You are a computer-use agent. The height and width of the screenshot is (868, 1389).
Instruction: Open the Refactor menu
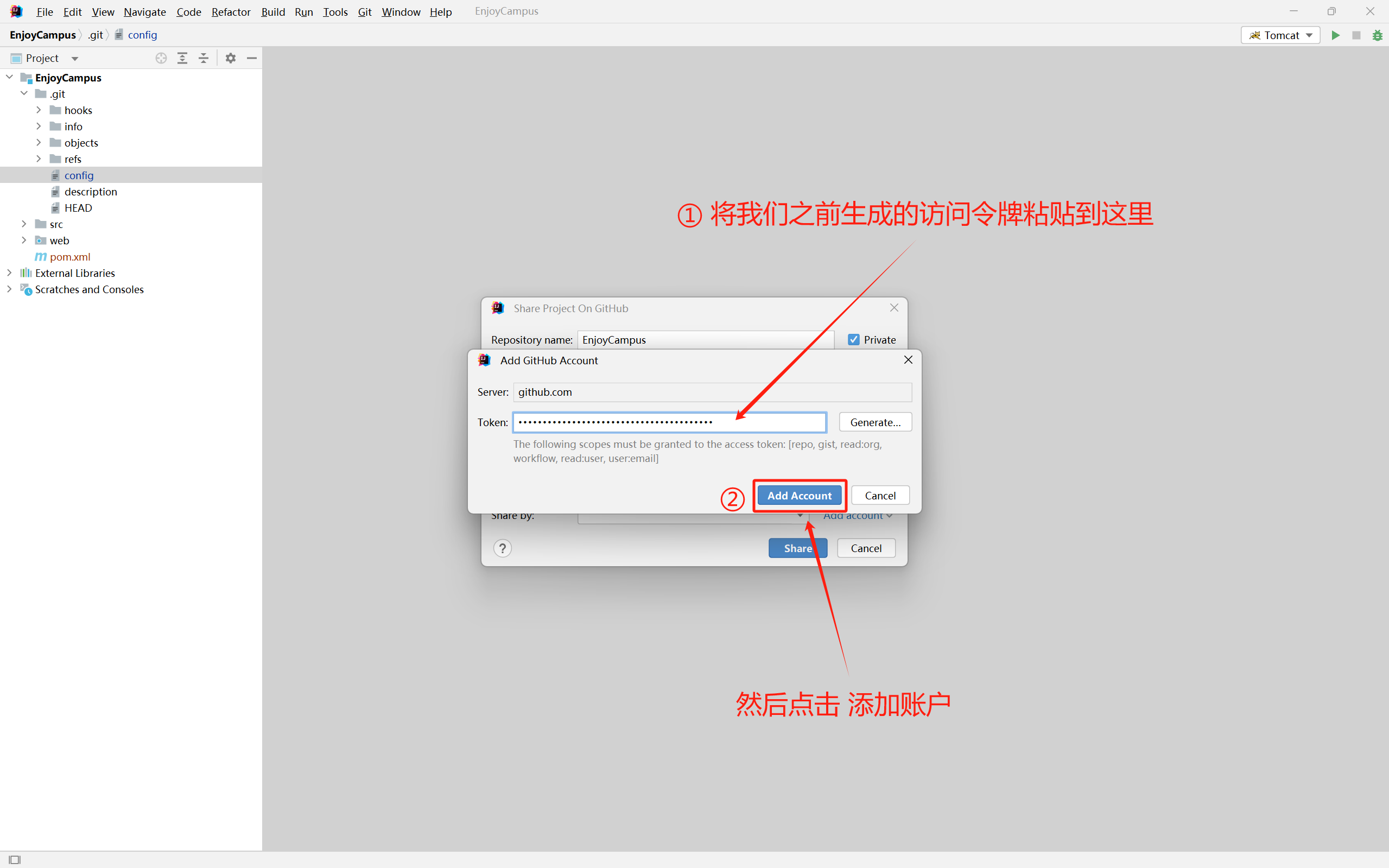tap(231, 11)
